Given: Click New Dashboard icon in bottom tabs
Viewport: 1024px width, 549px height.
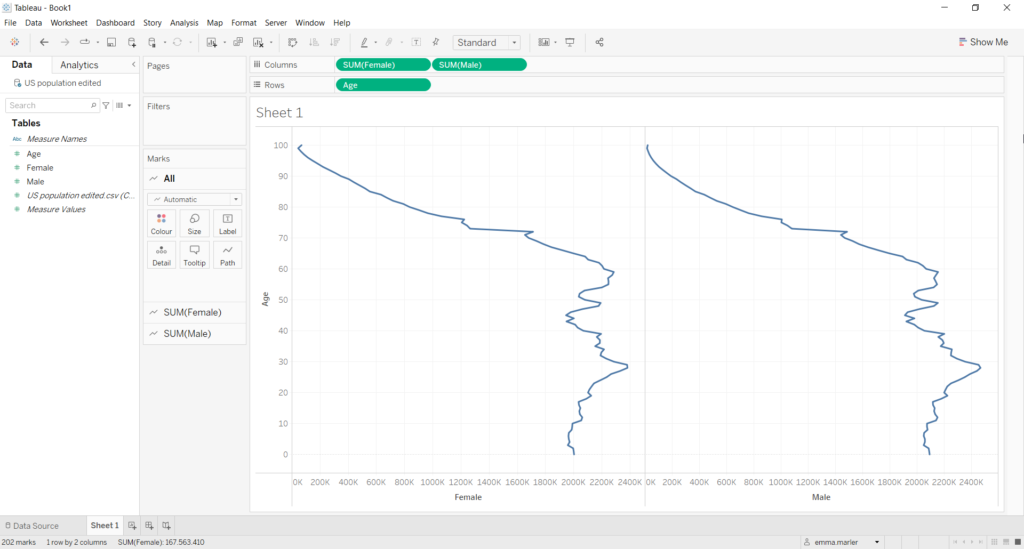Looking at the screenshot, I should [x=149, y=525].
